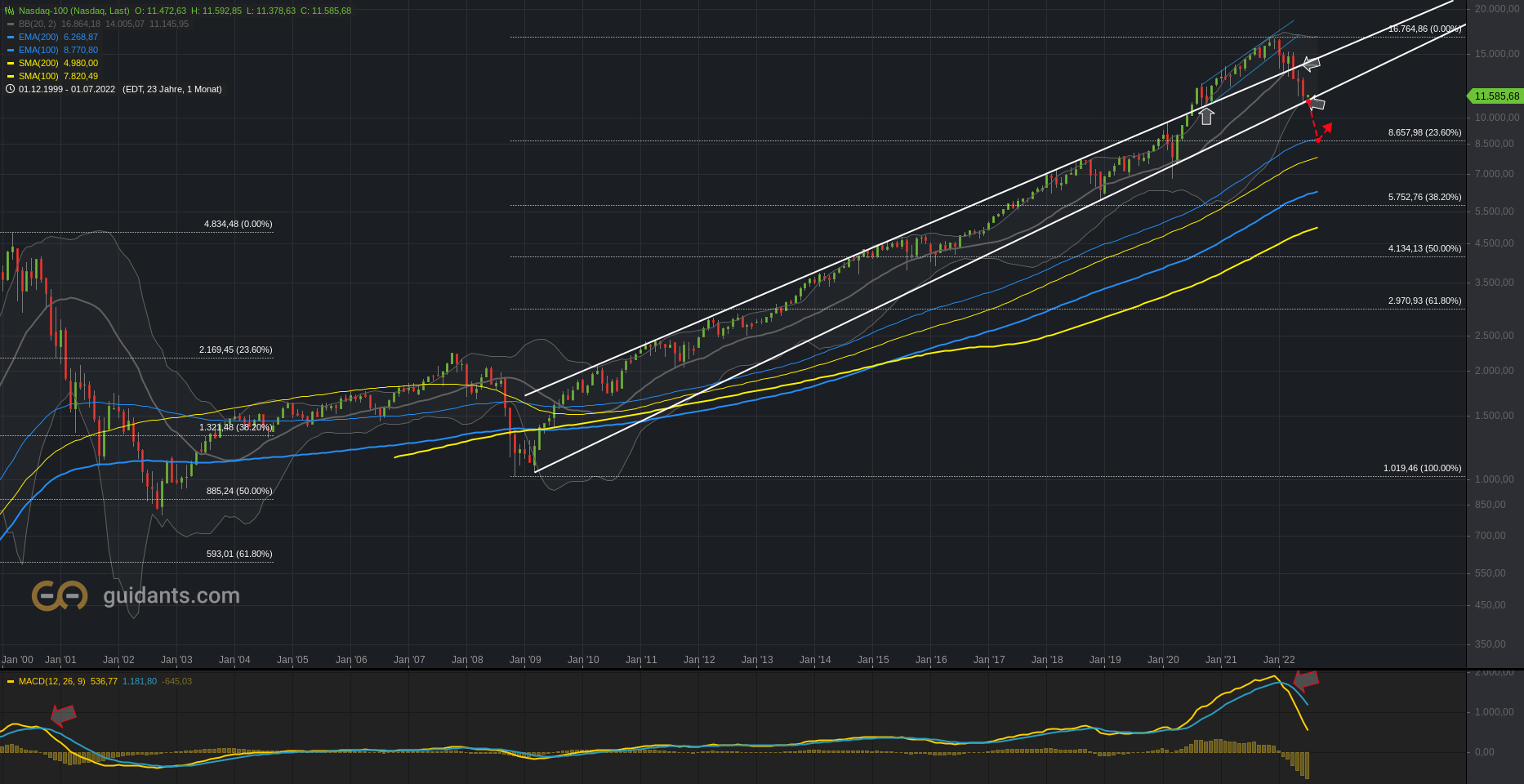Click the MACD axis label 1.000,00
The height and width of the screenshot is (784, 1524).
tap(1494, 712)
